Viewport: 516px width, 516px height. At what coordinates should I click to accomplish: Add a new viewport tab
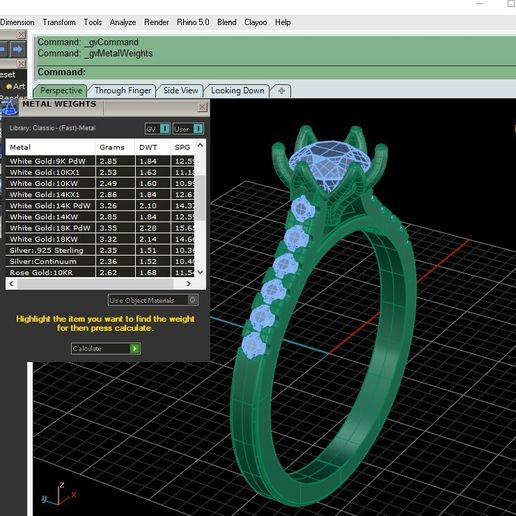[x=281, y=91]
